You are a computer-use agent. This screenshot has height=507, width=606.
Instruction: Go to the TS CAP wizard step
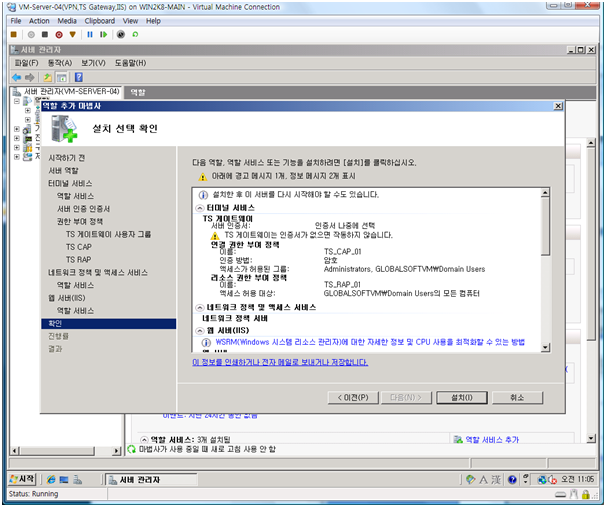[x=79, y=247]
